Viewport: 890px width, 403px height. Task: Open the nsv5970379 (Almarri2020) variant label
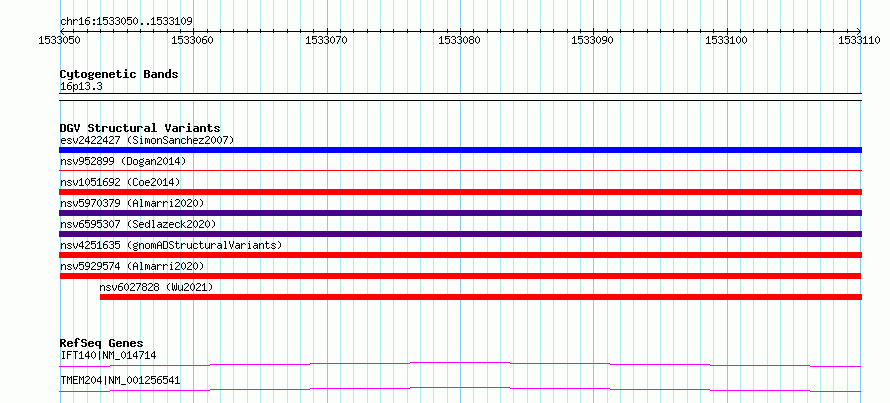point(132,203)
